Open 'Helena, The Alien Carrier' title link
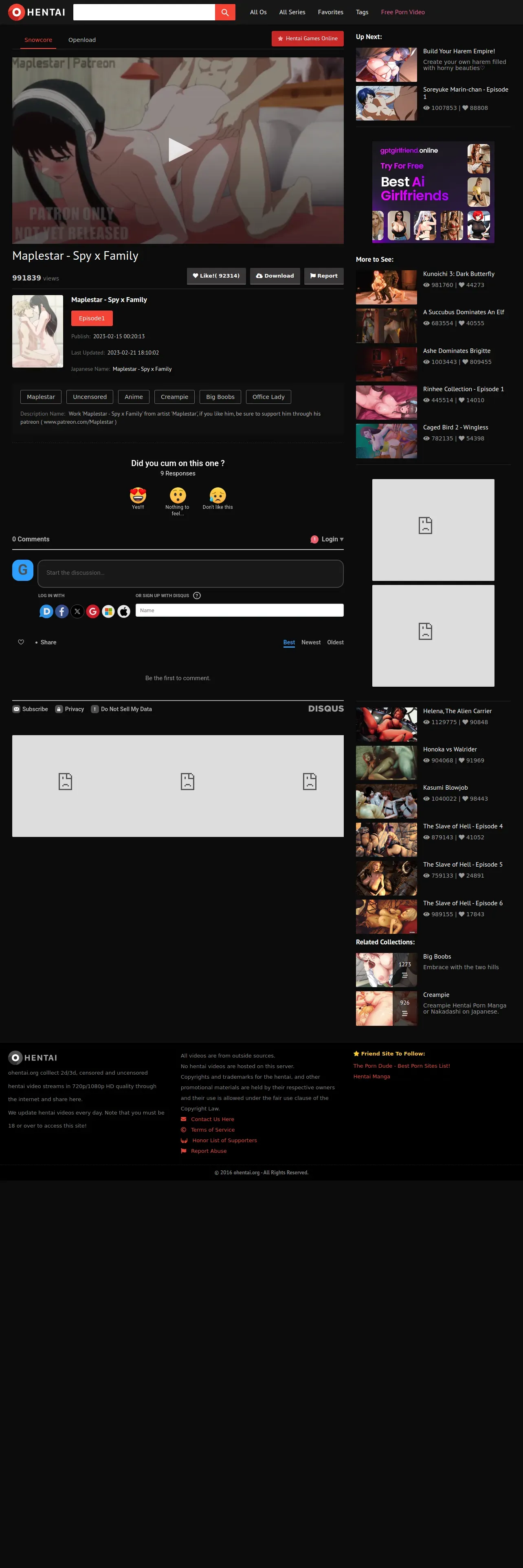 pyautogui.click(x=457, y=711)
